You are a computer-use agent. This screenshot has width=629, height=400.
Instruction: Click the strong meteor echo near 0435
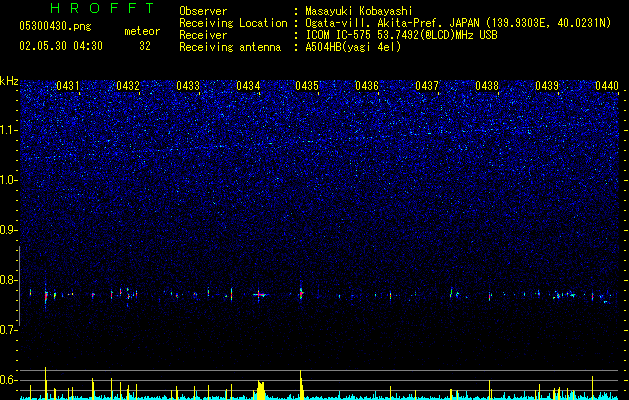[301, 294]
